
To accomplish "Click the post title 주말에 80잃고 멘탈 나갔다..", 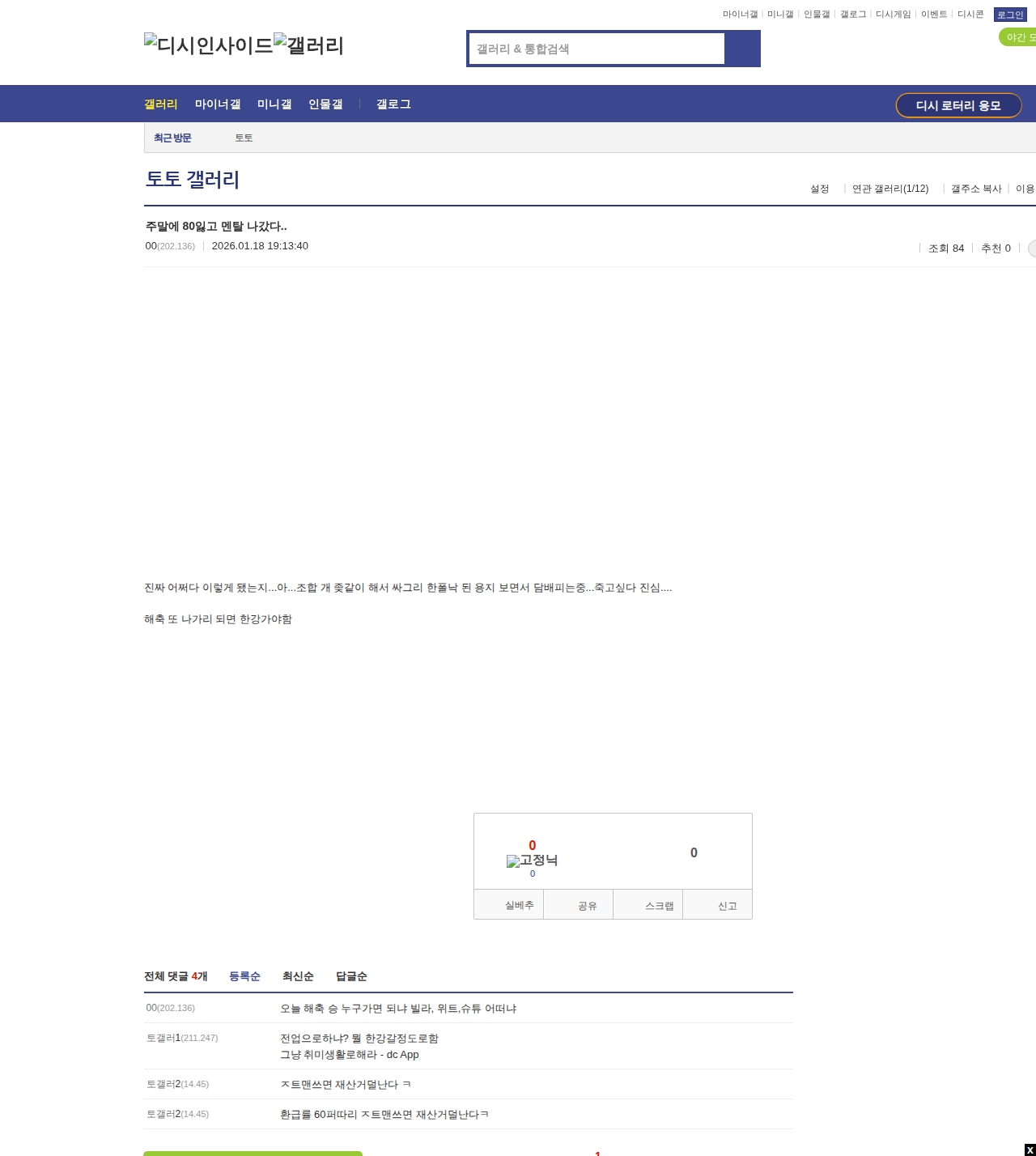I will pos(216,227).
